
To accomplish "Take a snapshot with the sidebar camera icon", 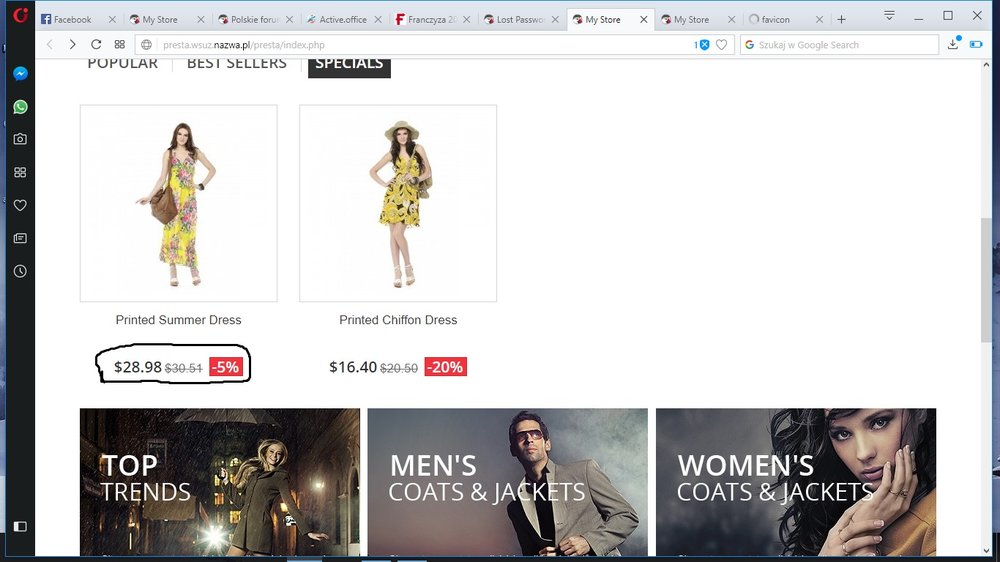I will [20, 139].
